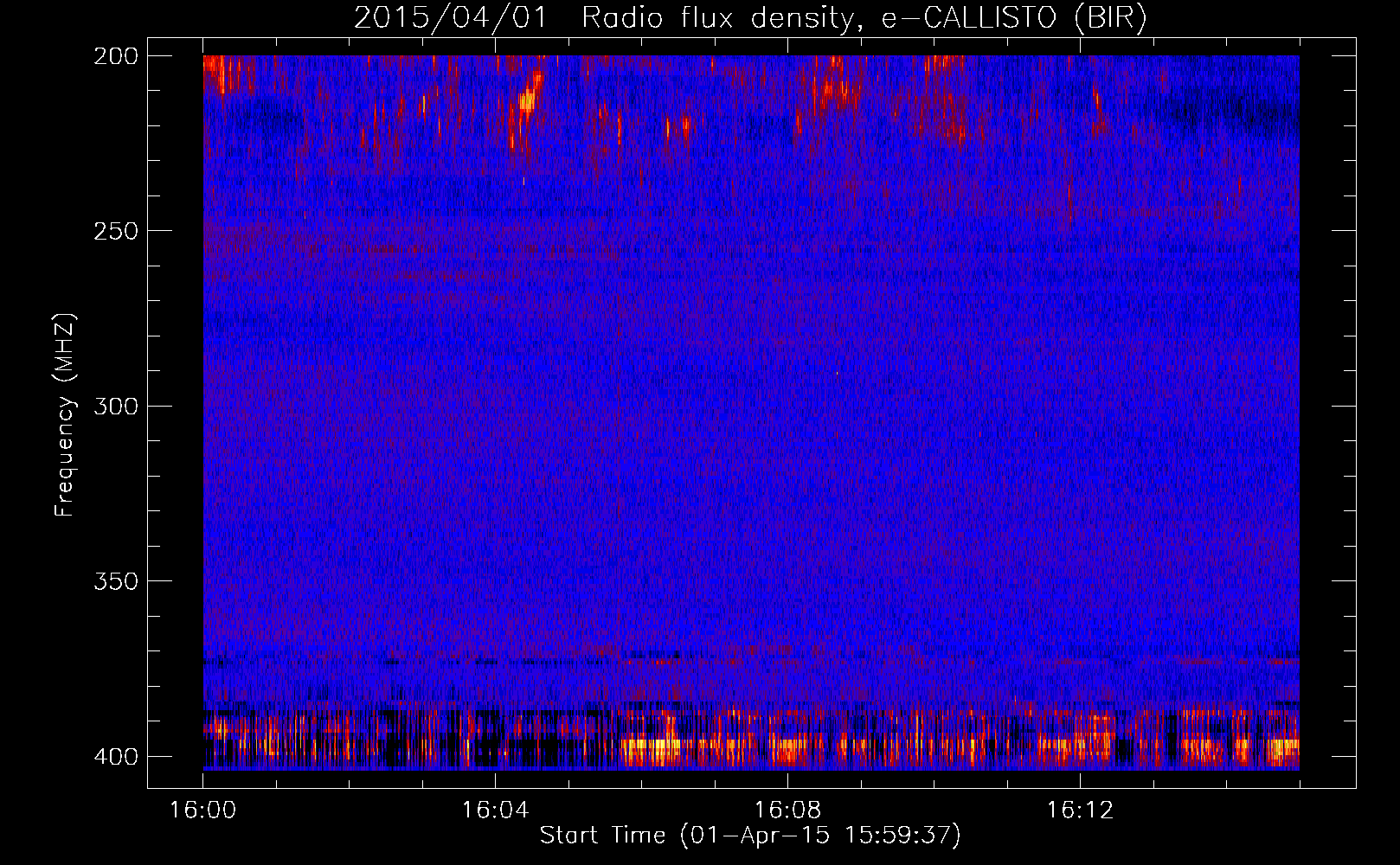Image resolution: width=1400 pixels, height=865 pixels.
Task: Select the 16:04 time tick label
Action: click(x=496, y=810)
